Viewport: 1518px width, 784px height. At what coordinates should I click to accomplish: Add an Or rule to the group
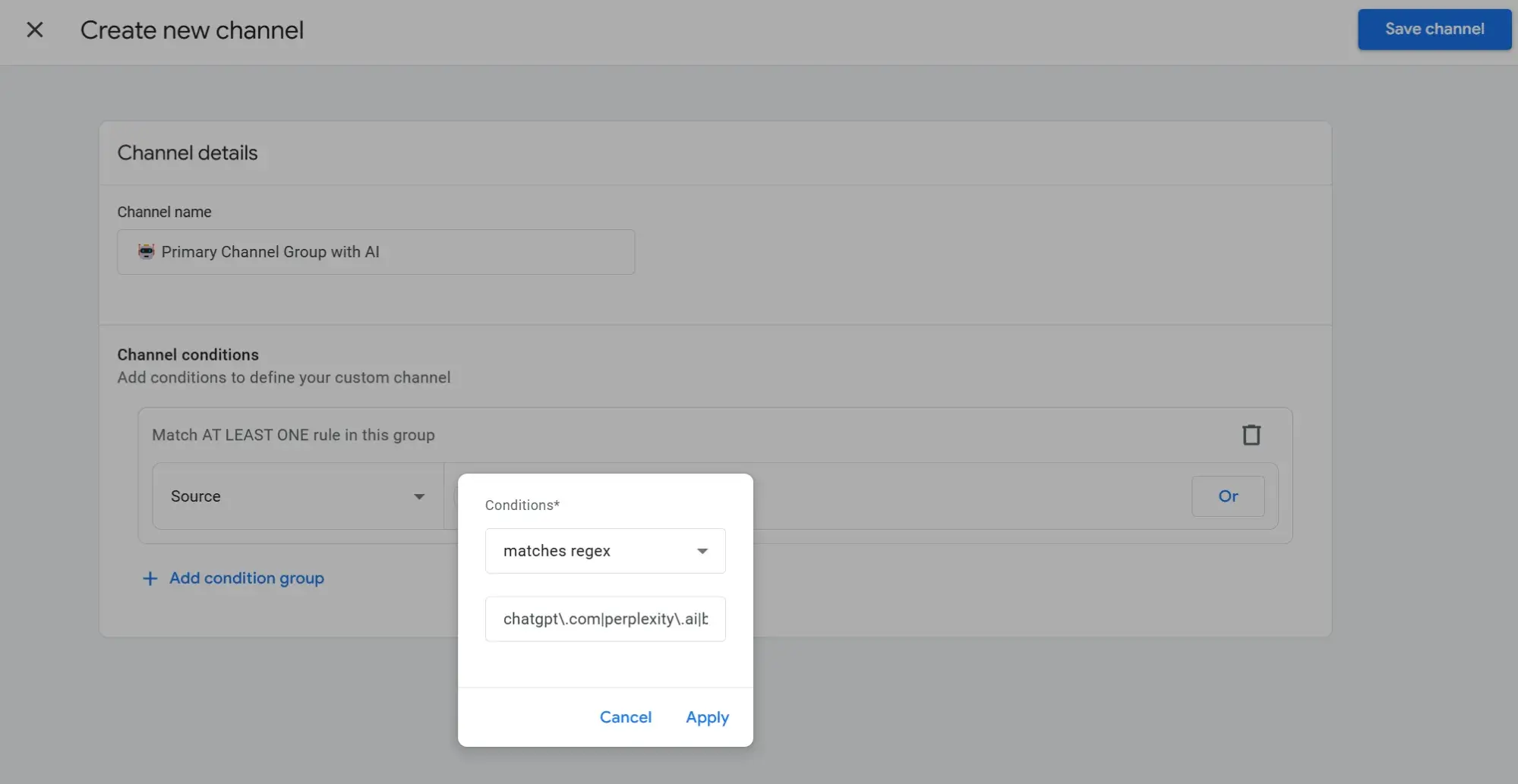pos(1227,496)
